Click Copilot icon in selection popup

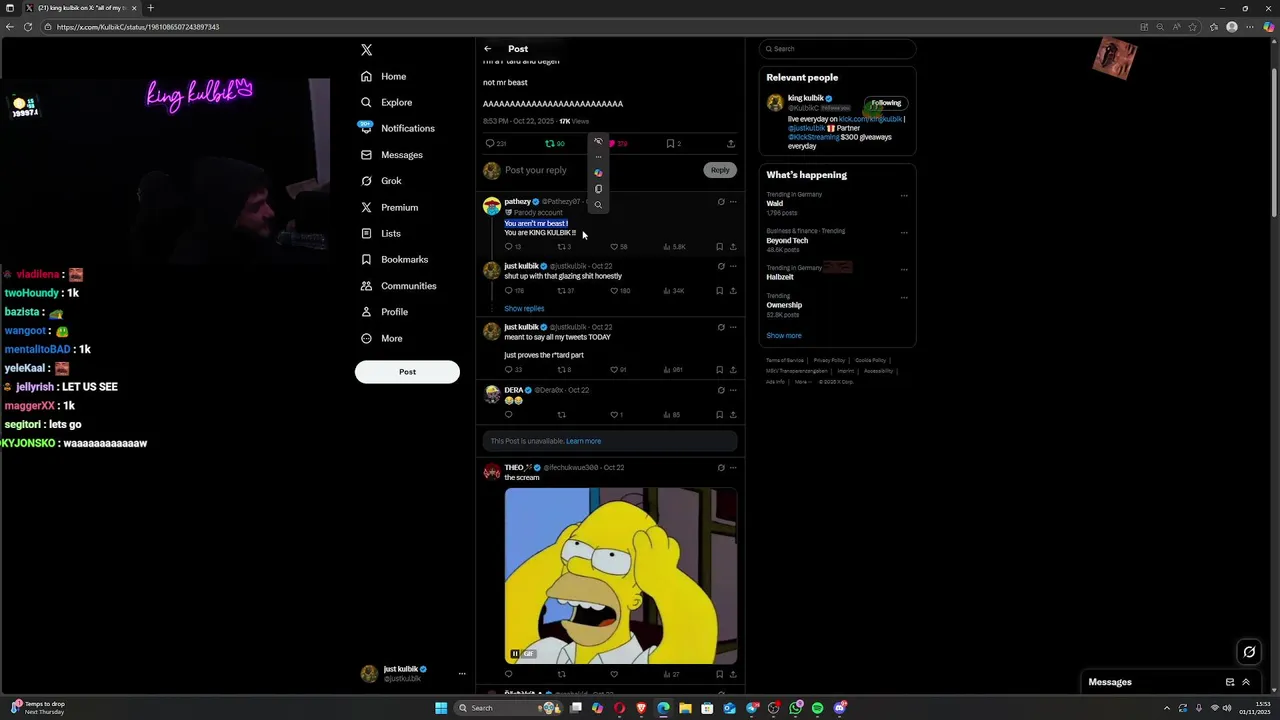click(598, 173)
